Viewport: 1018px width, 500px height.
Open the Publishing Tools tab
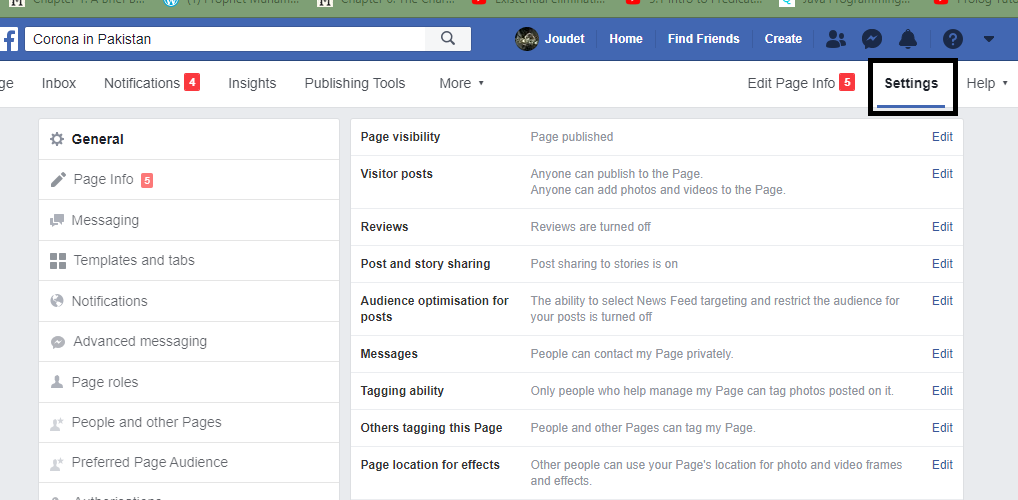tap(355, 83)
